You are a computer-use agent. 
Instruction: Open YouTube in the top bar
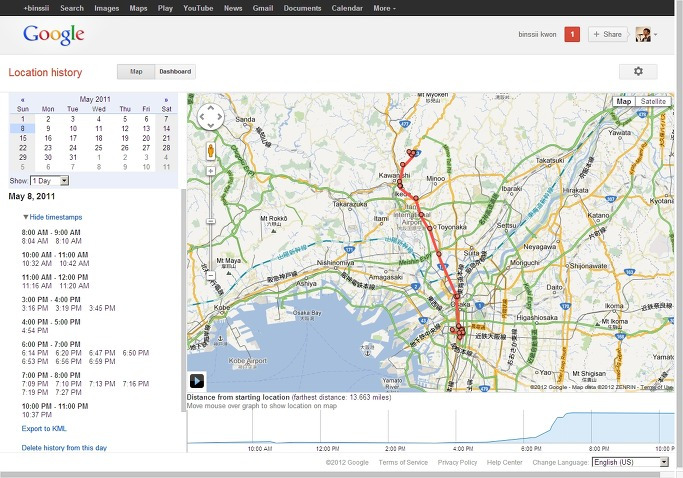click(198, 8)
